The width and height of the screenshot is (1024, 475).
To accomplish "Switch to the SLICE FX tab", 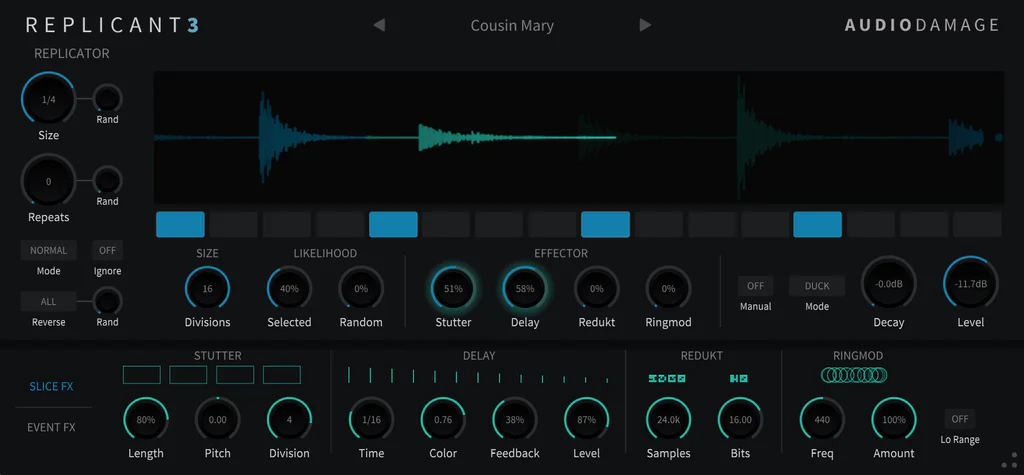I will 52,387.
